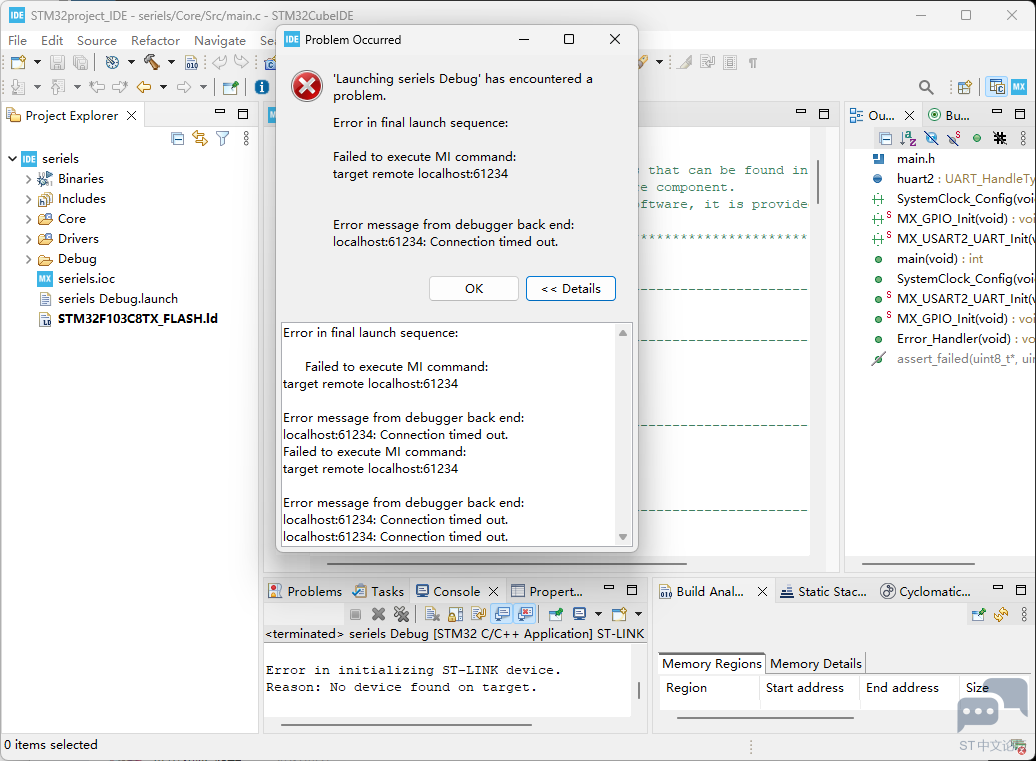The image size is (1036, 761).
Task: Click Remove Launch X icon in Console
Action: tap(378, 614)
